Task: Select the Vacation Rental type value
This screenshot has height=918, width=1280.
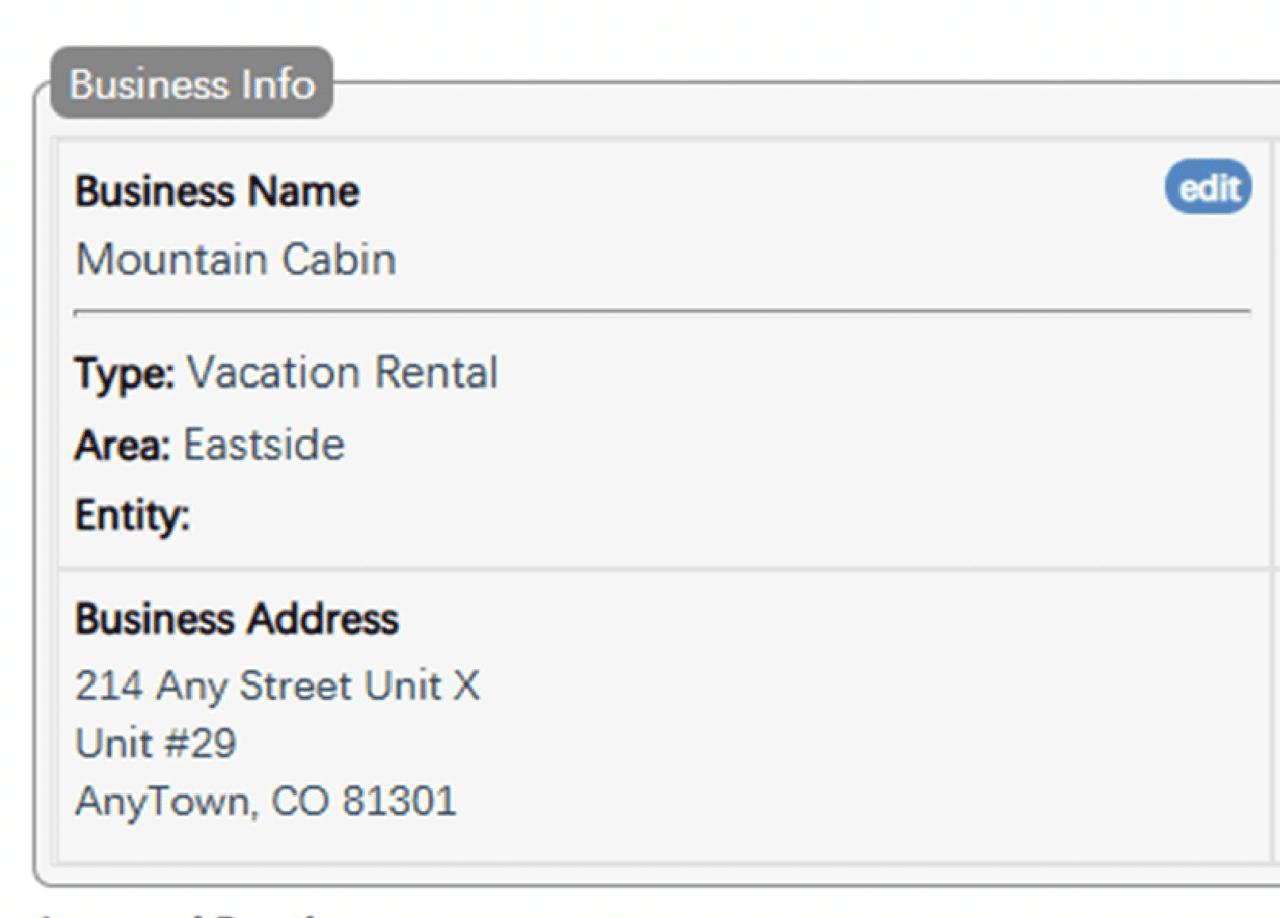Action: point(342,374)
